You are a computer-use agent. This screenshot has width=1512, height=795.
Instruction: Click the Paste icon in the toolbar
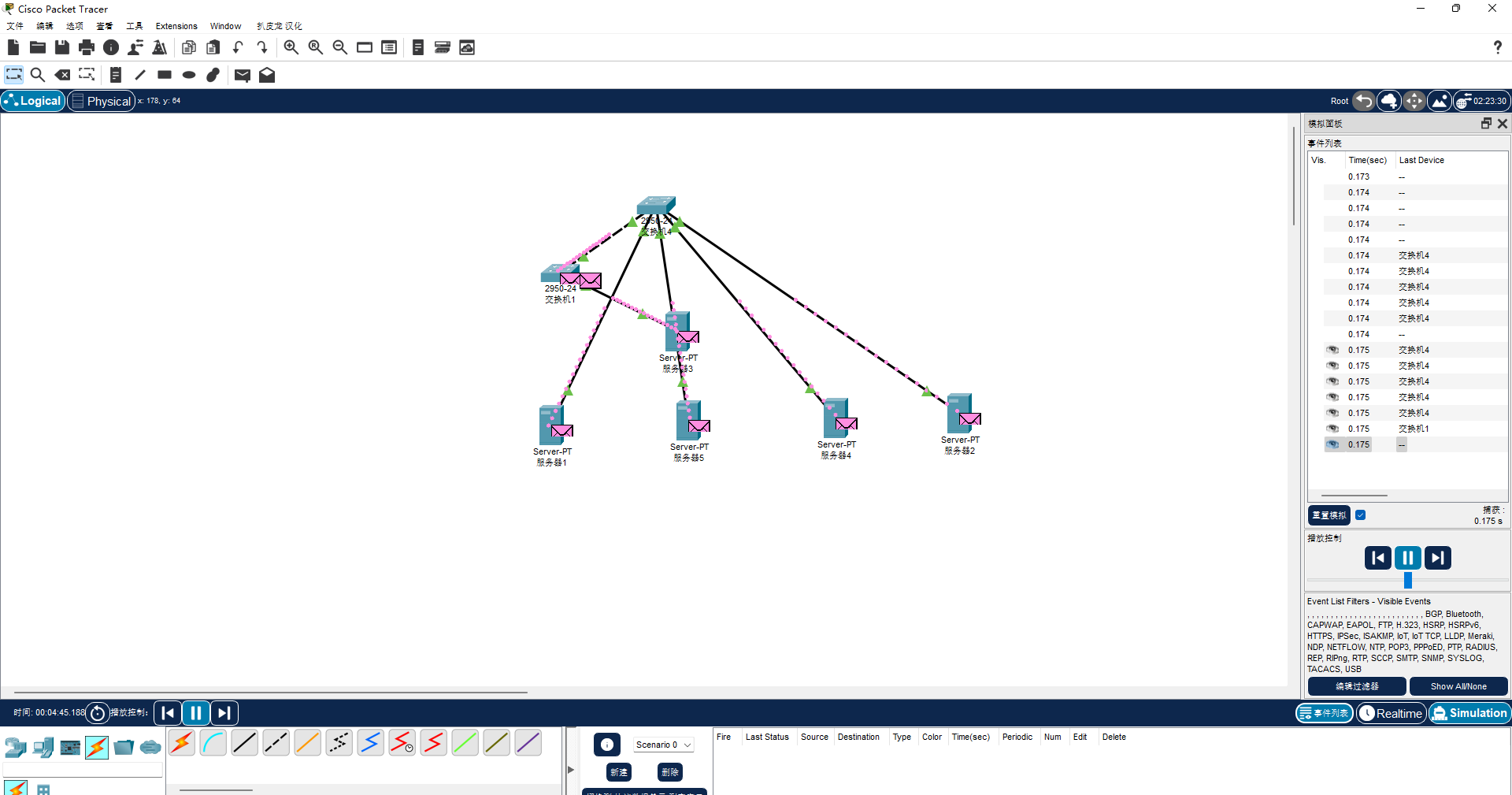(213, 47)
